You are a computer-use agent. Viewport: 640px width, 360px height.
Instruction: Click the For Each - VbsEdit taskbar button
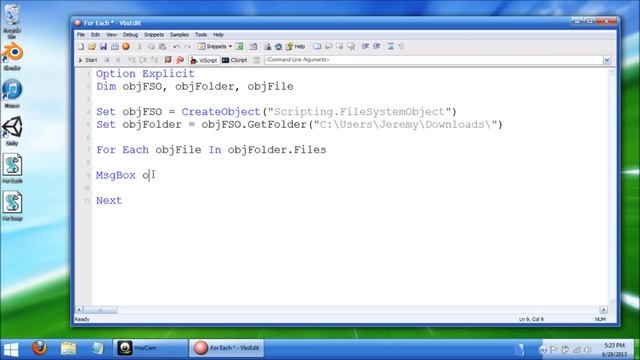227,348
